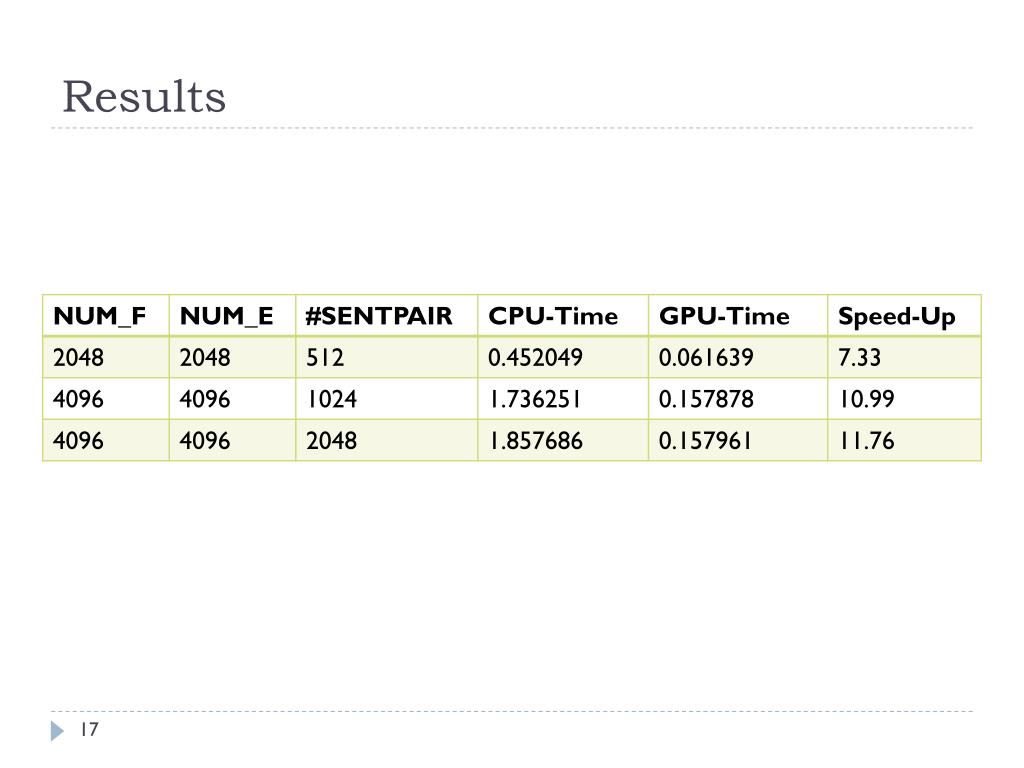Click the slide number 17
1024x768 pixels.
click(x=89, y=729)
